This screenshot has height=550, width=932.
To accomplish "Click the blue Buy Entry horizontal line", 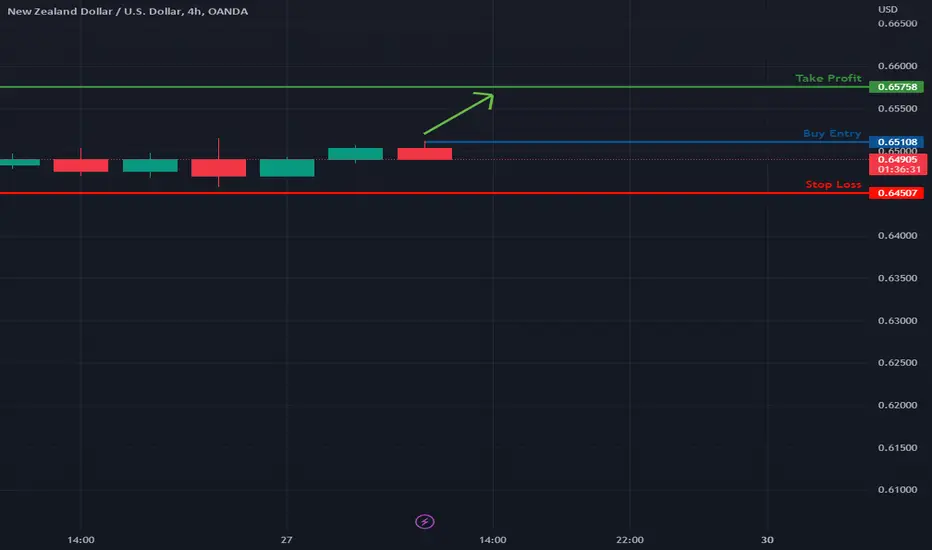I will 647,142.
